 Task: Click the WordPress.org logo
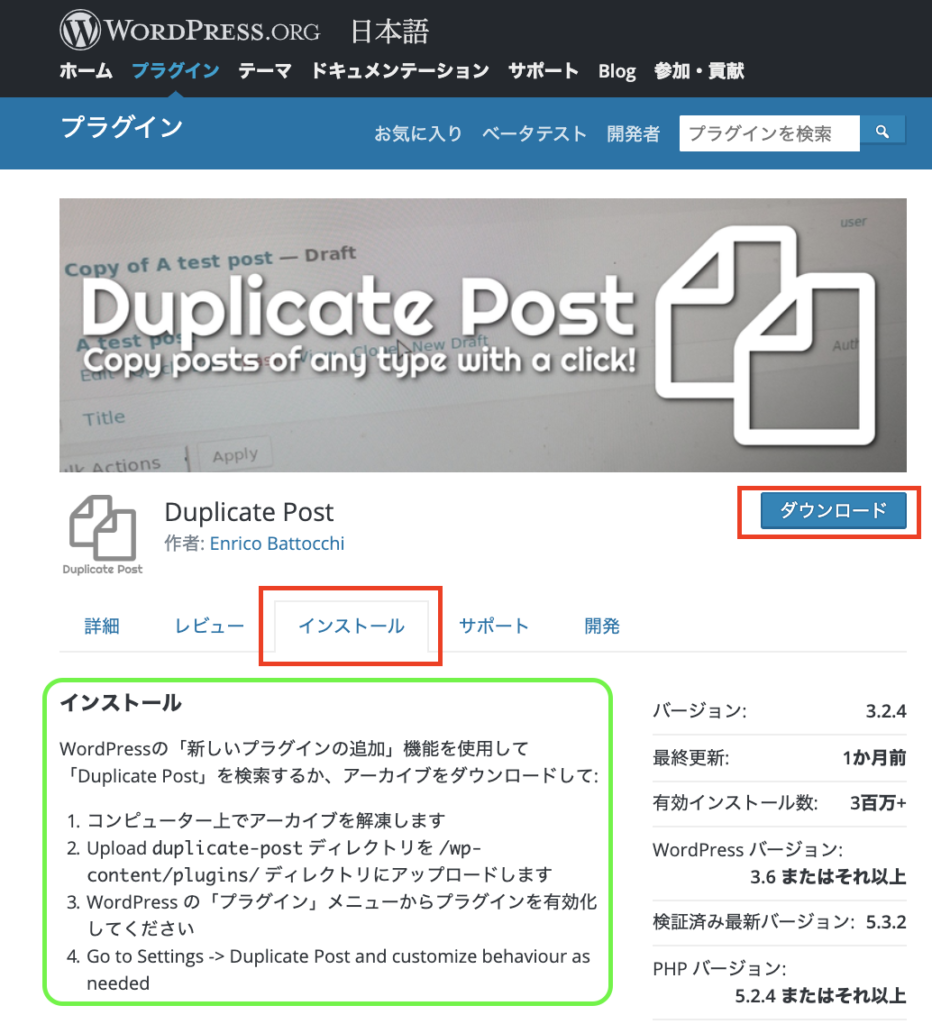[x=190, y=30]
